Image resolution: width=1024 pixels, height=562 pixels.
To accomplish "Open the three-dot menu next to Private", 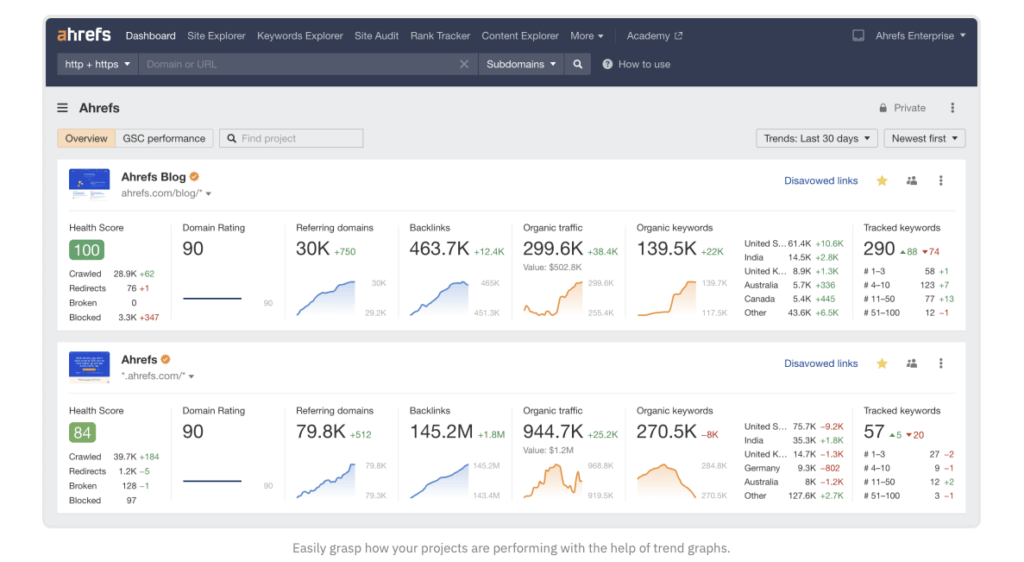I will (952, 108).
